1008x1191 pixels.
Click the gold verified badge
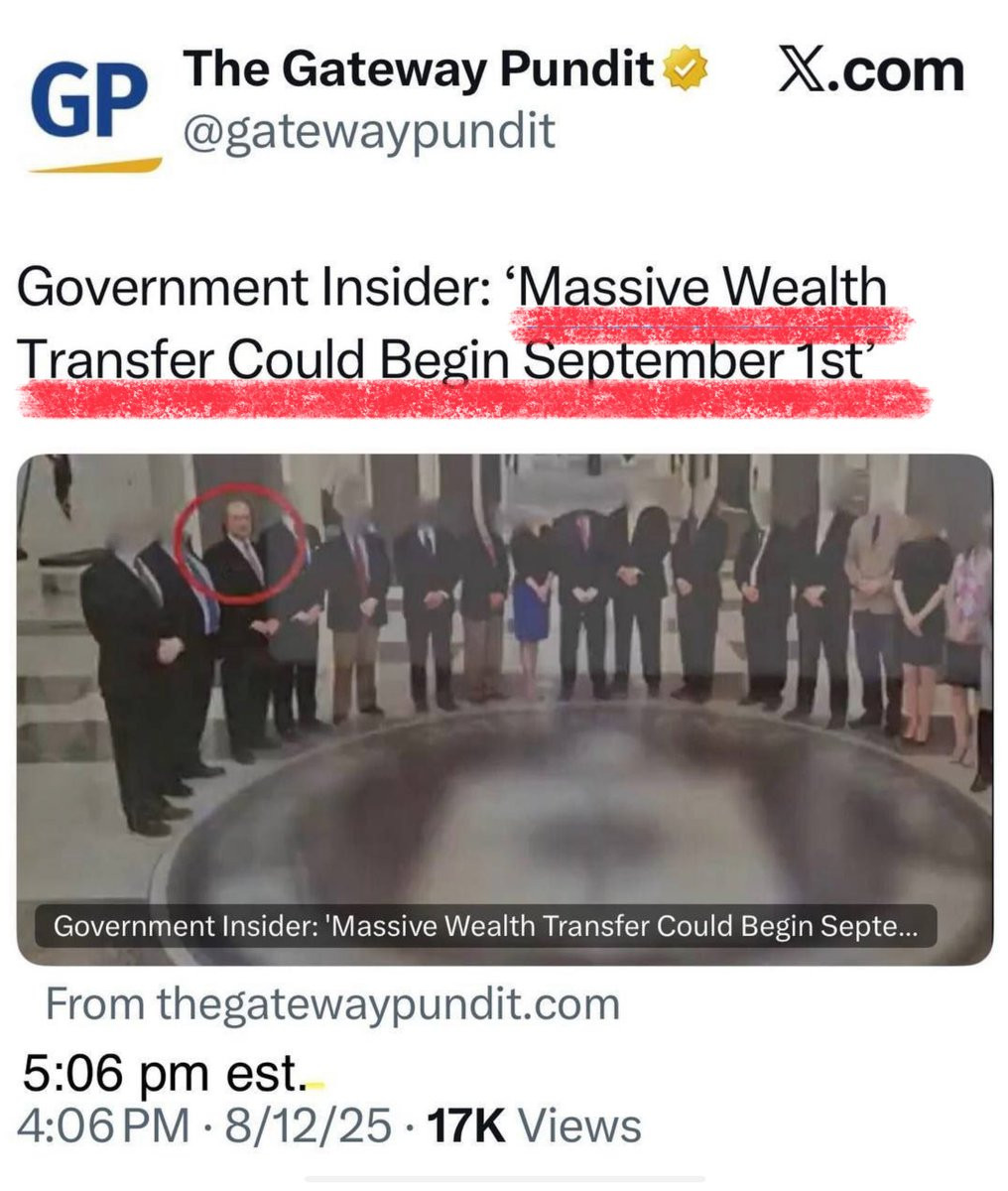pos(686,70)
